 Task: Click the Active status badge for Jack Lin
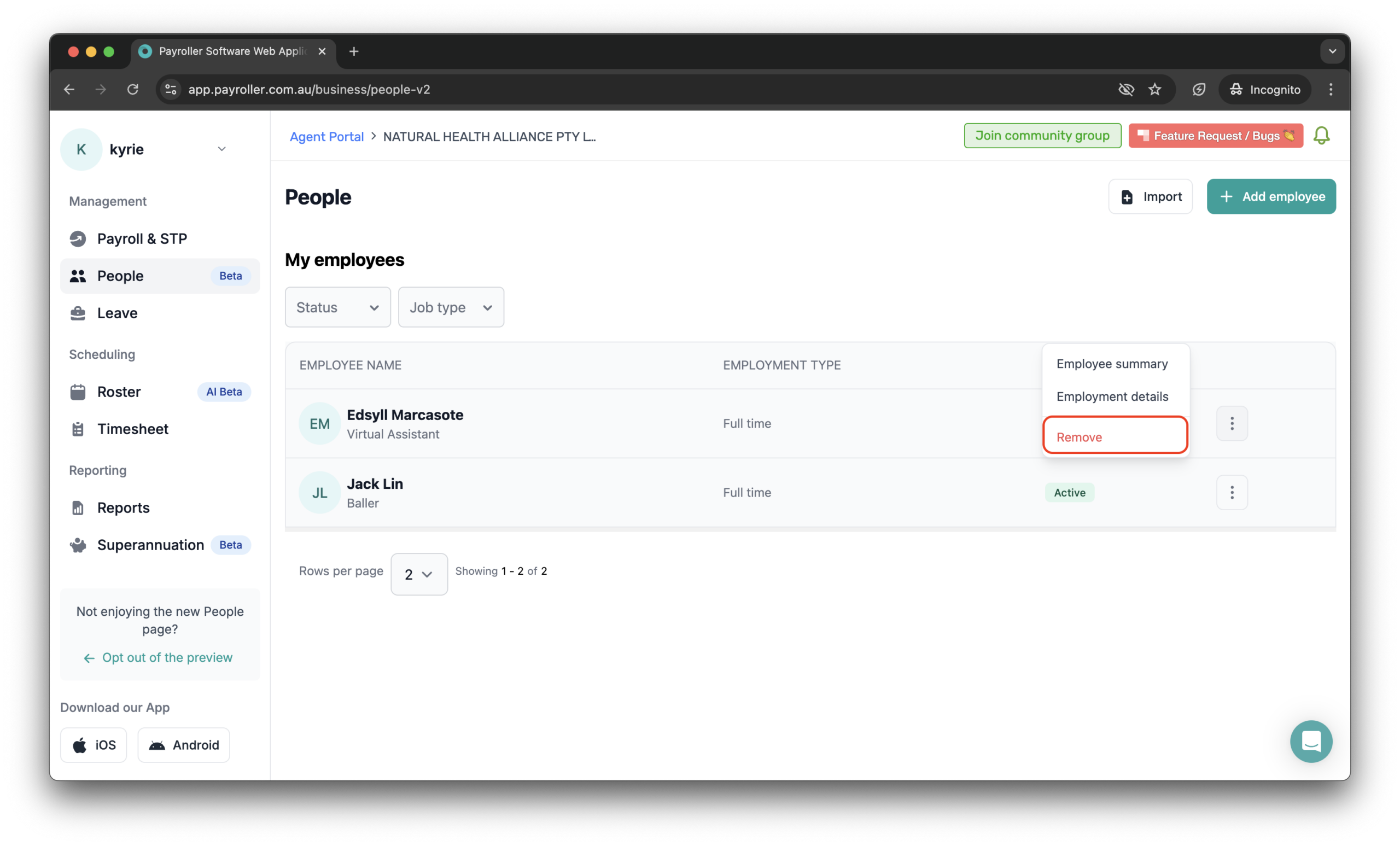click(1069, 493)
